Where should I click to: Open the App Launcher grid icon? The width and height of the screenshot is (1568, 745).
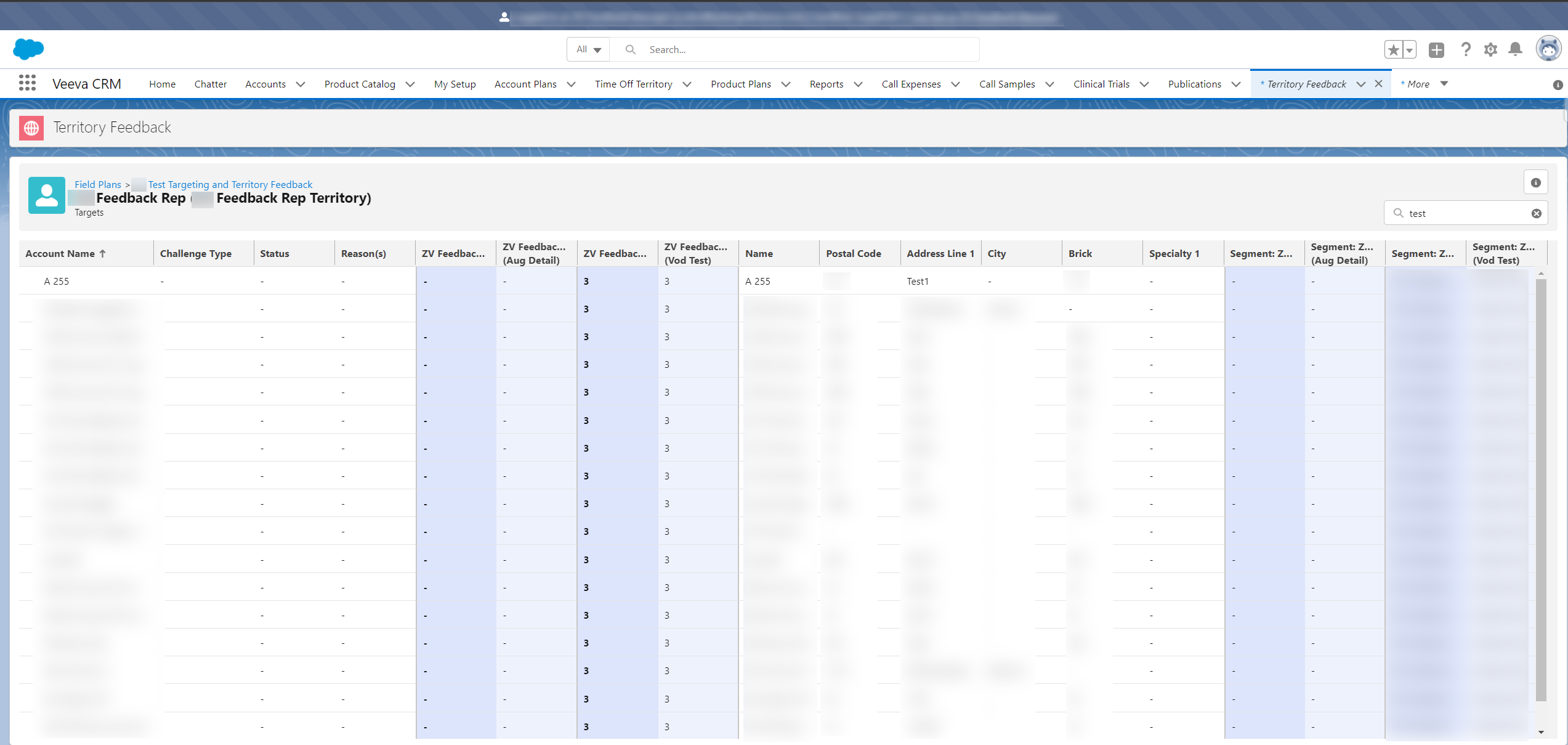click(27, 83)
